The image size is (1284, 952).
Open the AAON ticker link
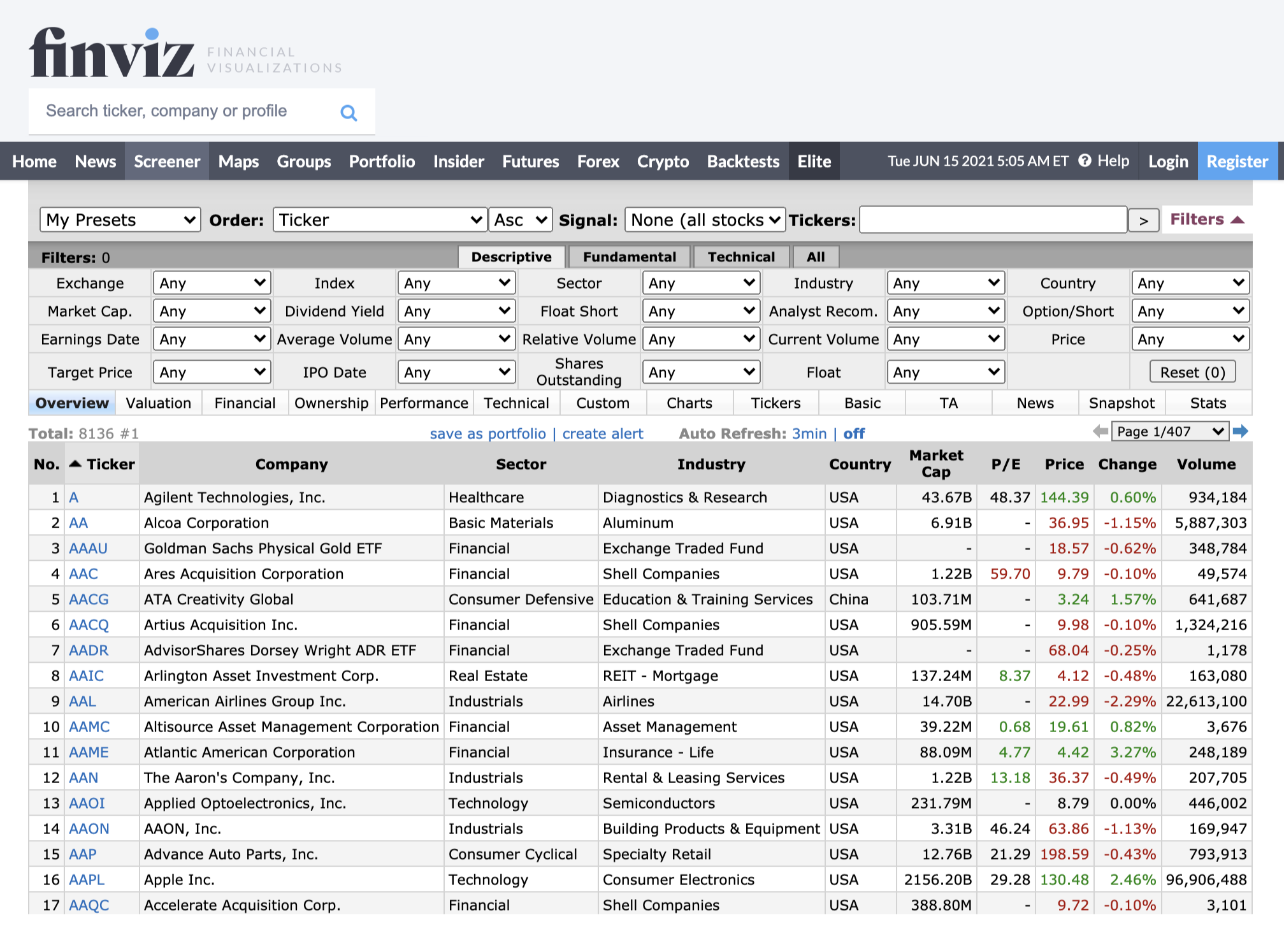(x=89, y=828)
